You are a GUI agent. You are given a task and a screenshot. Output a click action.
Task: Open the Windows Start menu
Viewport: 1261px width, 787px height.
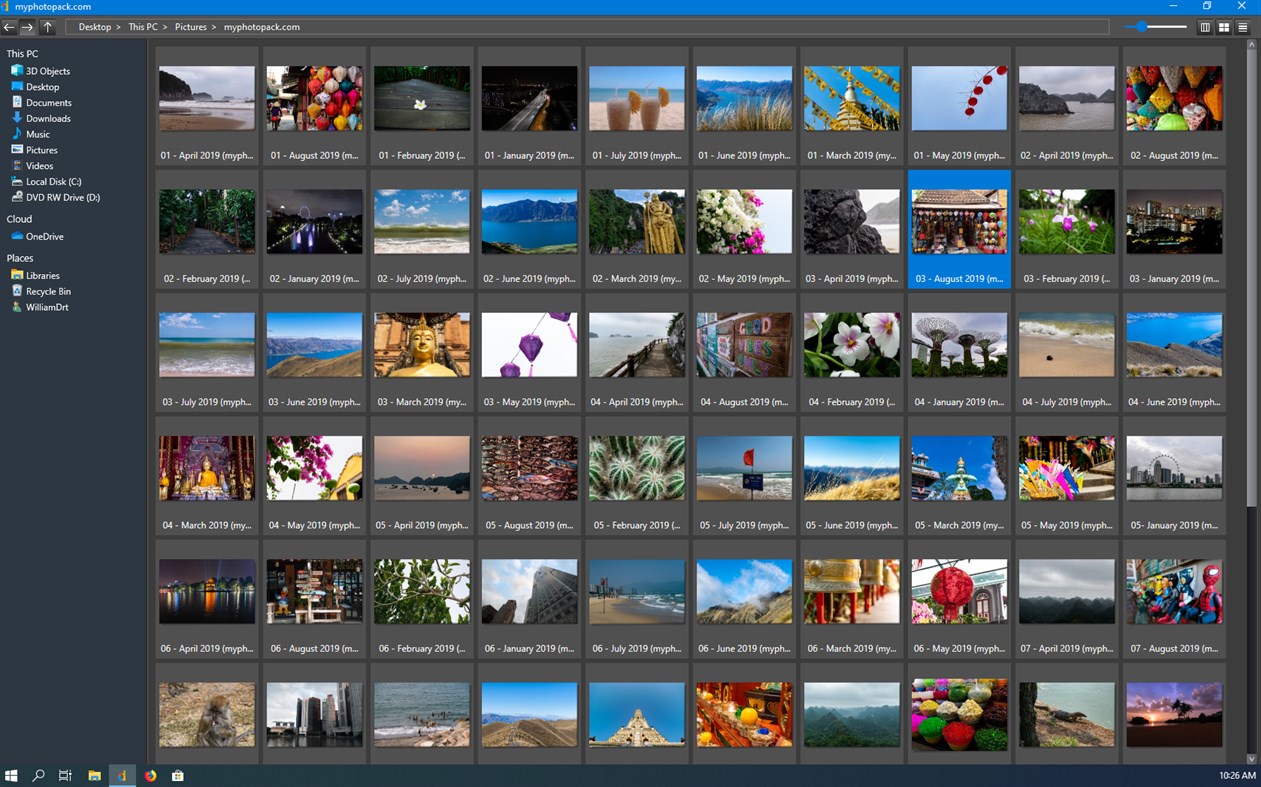pos(11,775)
